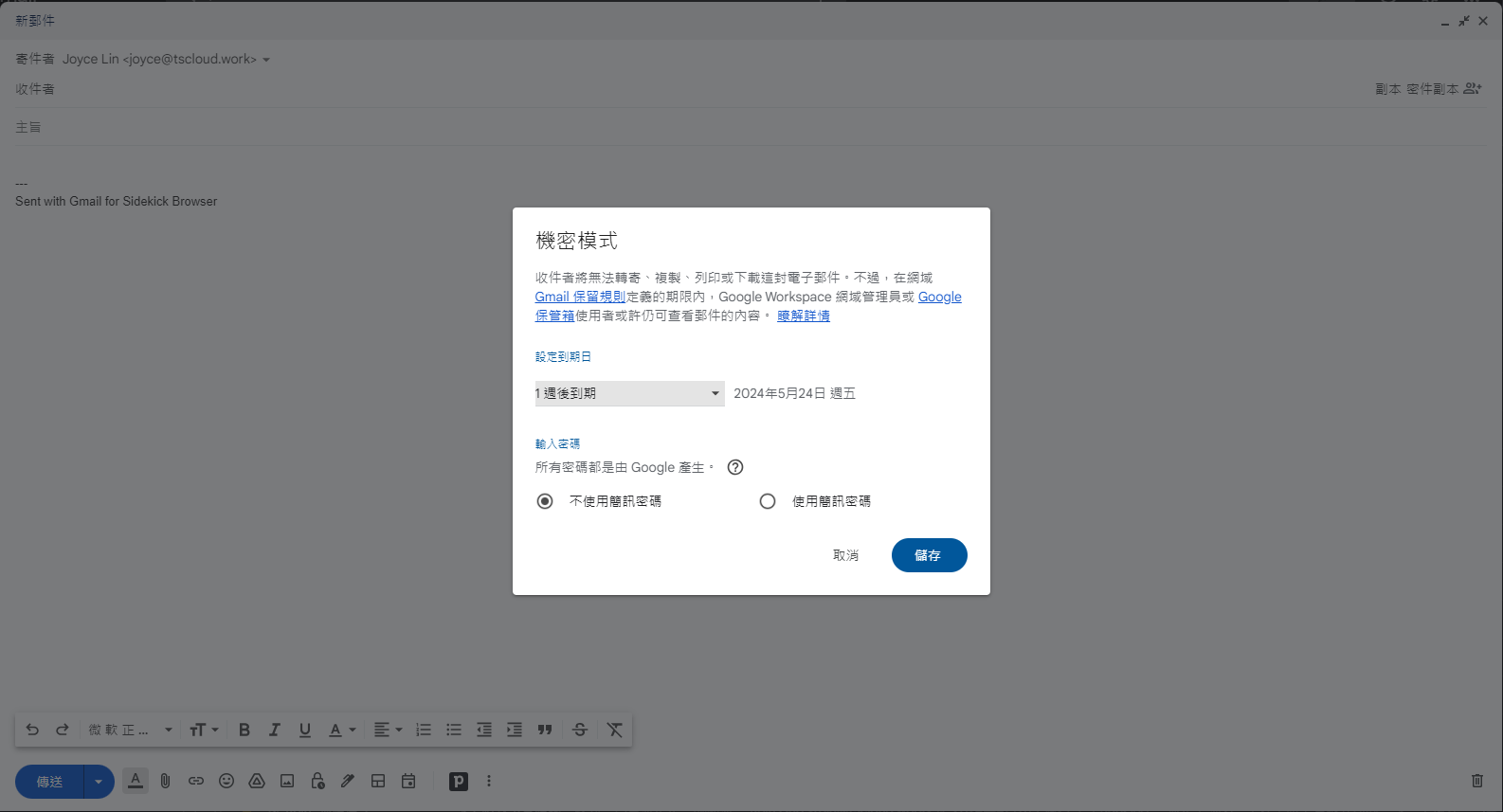The width and height of the screenshot is (1503, 812).
Task: Open the font family dropdown
Action: 131,730
